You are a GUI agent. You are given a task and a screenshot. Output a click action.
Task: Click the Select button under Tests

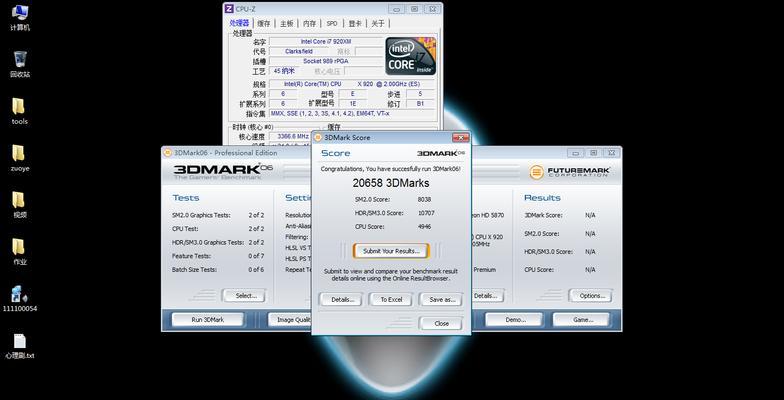246,296
